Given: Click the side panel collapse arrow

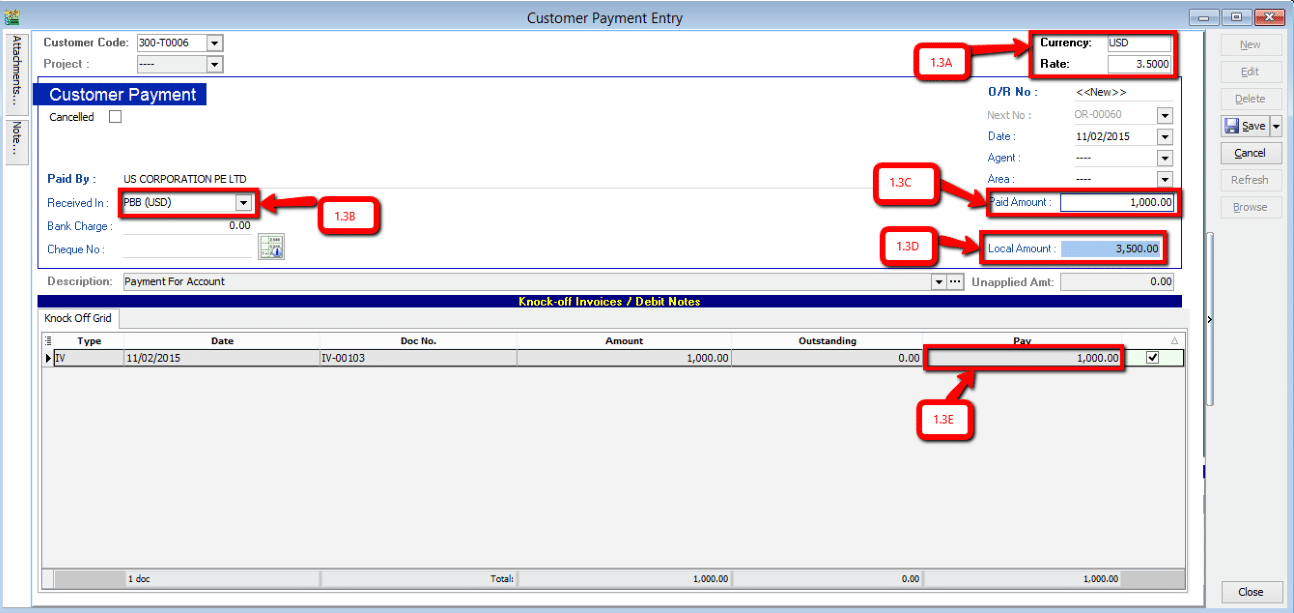Looking at the screenshot, I should (1209, 319).
